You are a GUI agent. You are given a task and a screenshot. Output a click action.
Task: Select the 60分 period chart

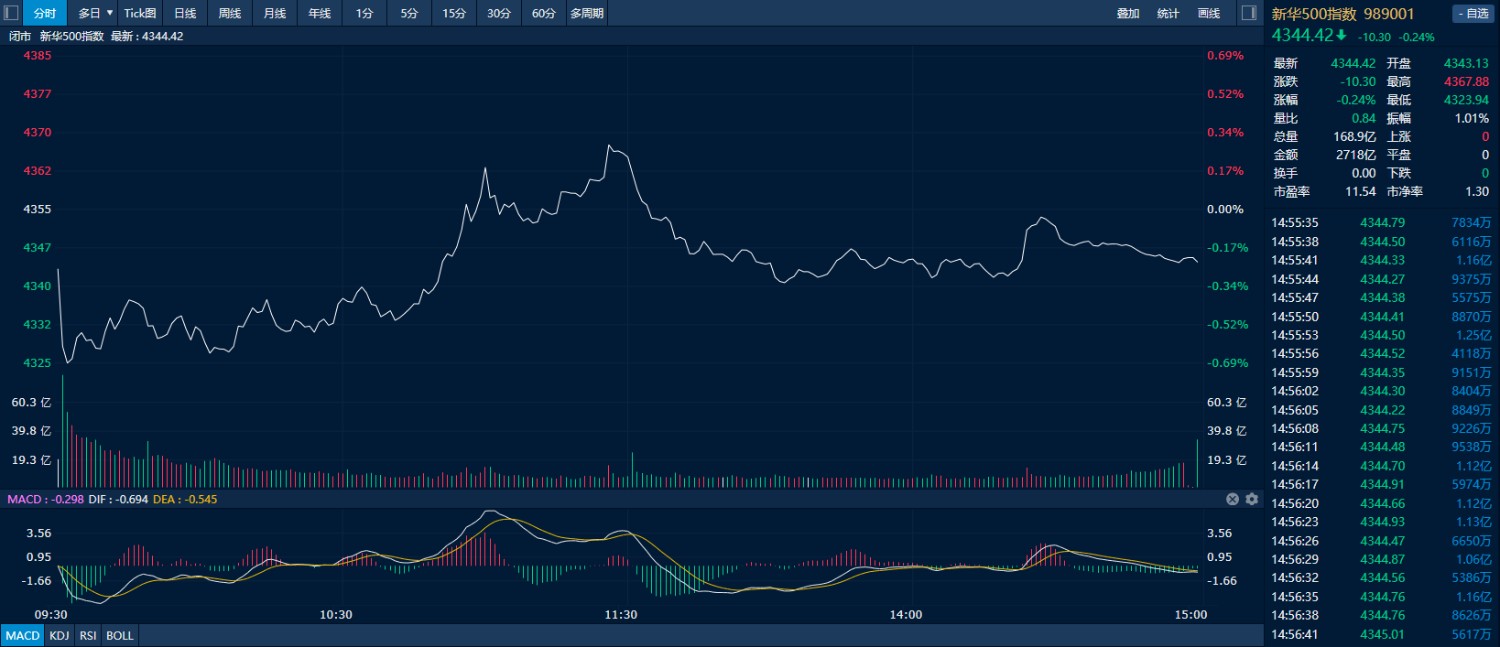click(543, 13)
